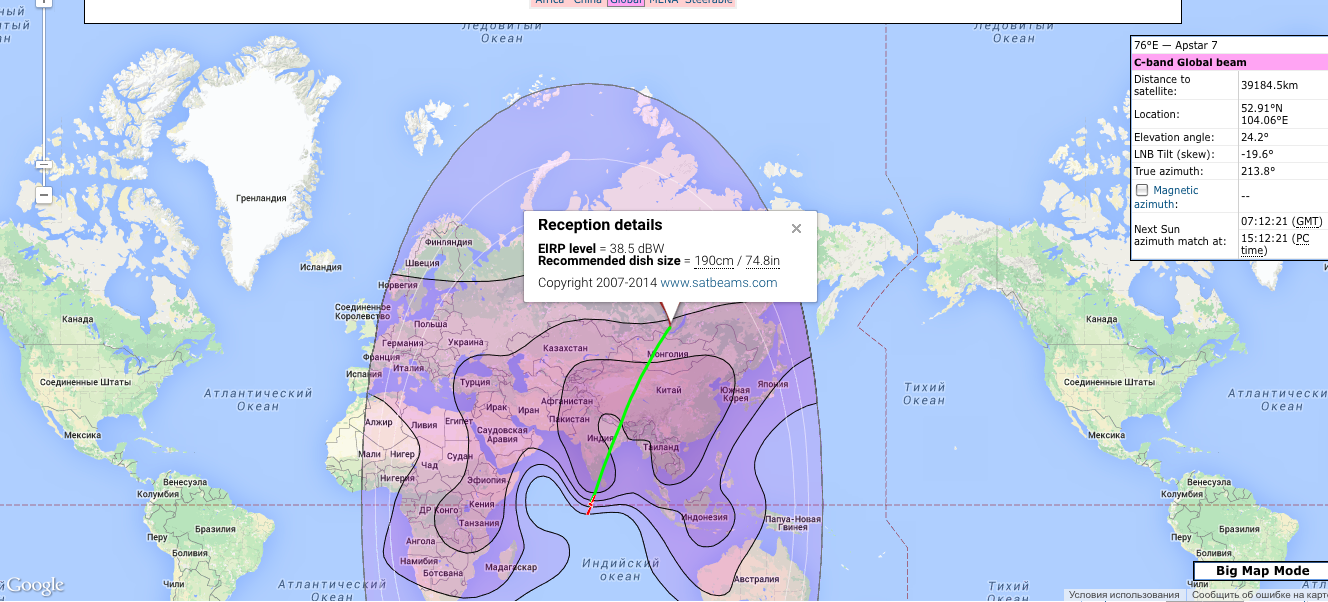The image size is (1328, 602).
Task: Click the 39184.5km distance value
Action: (x=1269, y=85)
